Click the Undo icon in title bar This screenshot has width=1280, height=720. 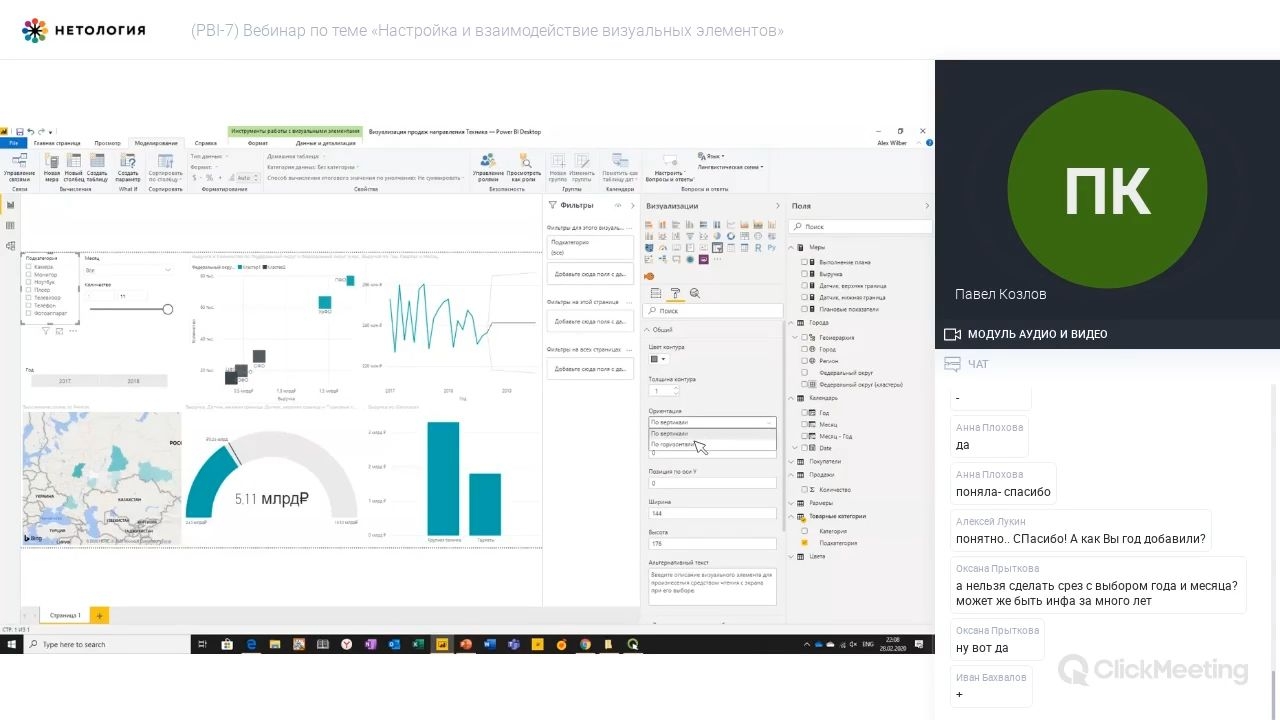click(x=30, y=131)
